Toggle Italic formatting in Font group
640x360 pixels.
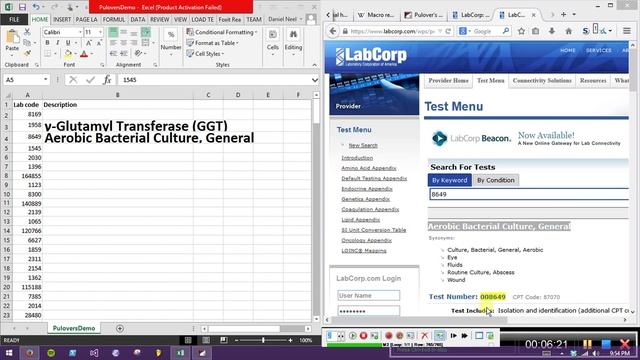(58, 43)
